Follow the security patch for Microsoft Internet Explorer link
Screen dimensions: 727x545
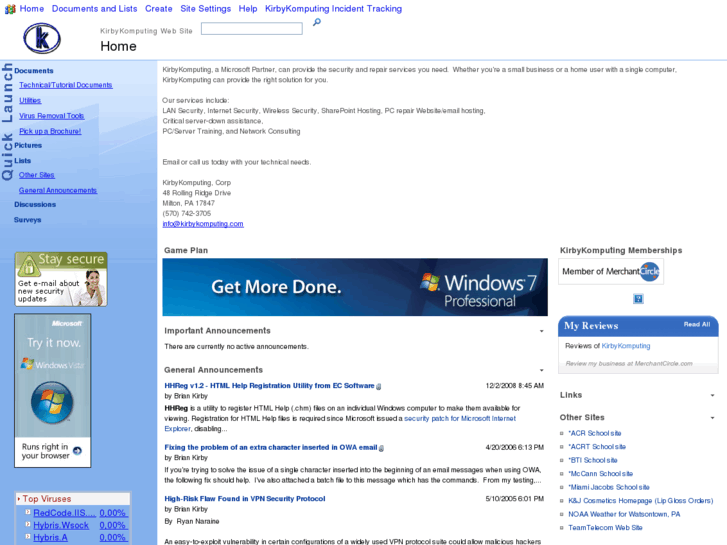(460, 418)
